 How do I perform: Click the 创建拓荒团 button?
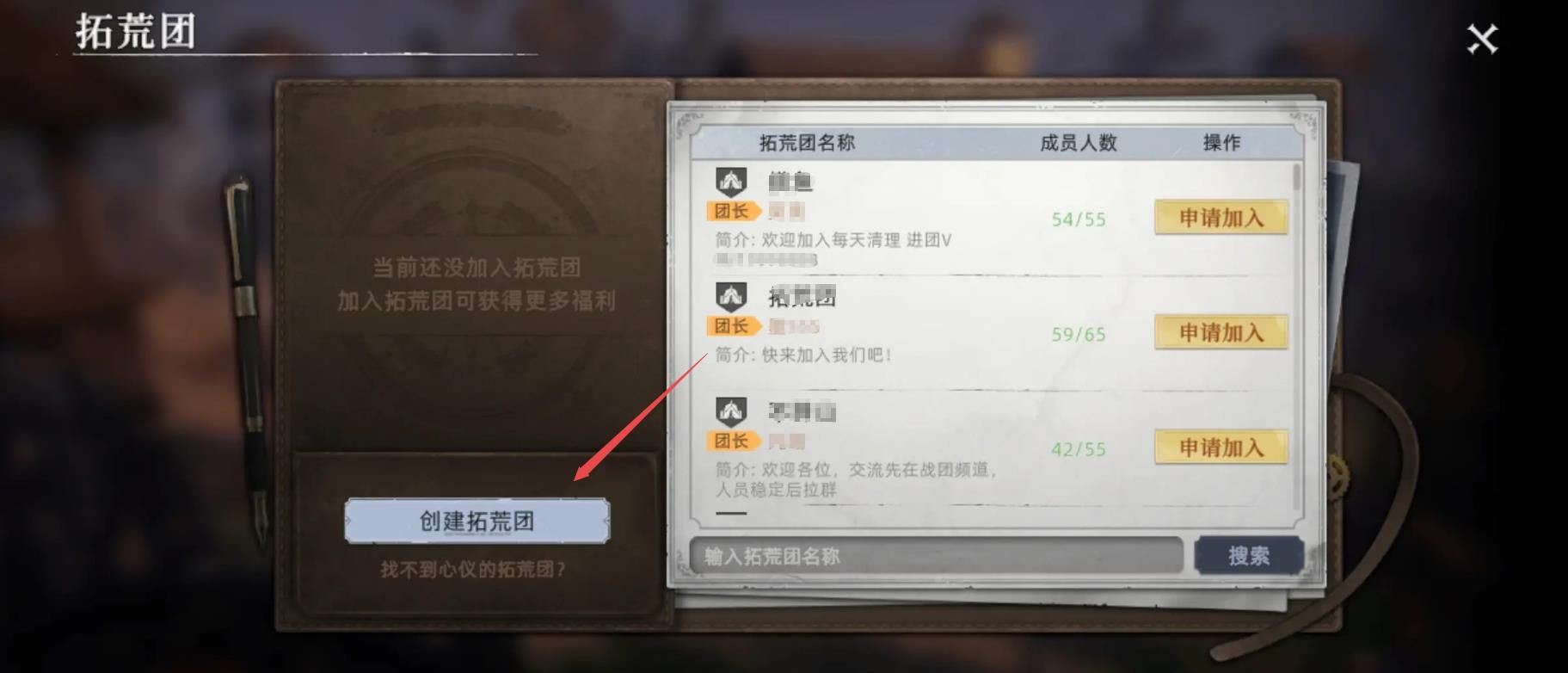click(477, 521)
